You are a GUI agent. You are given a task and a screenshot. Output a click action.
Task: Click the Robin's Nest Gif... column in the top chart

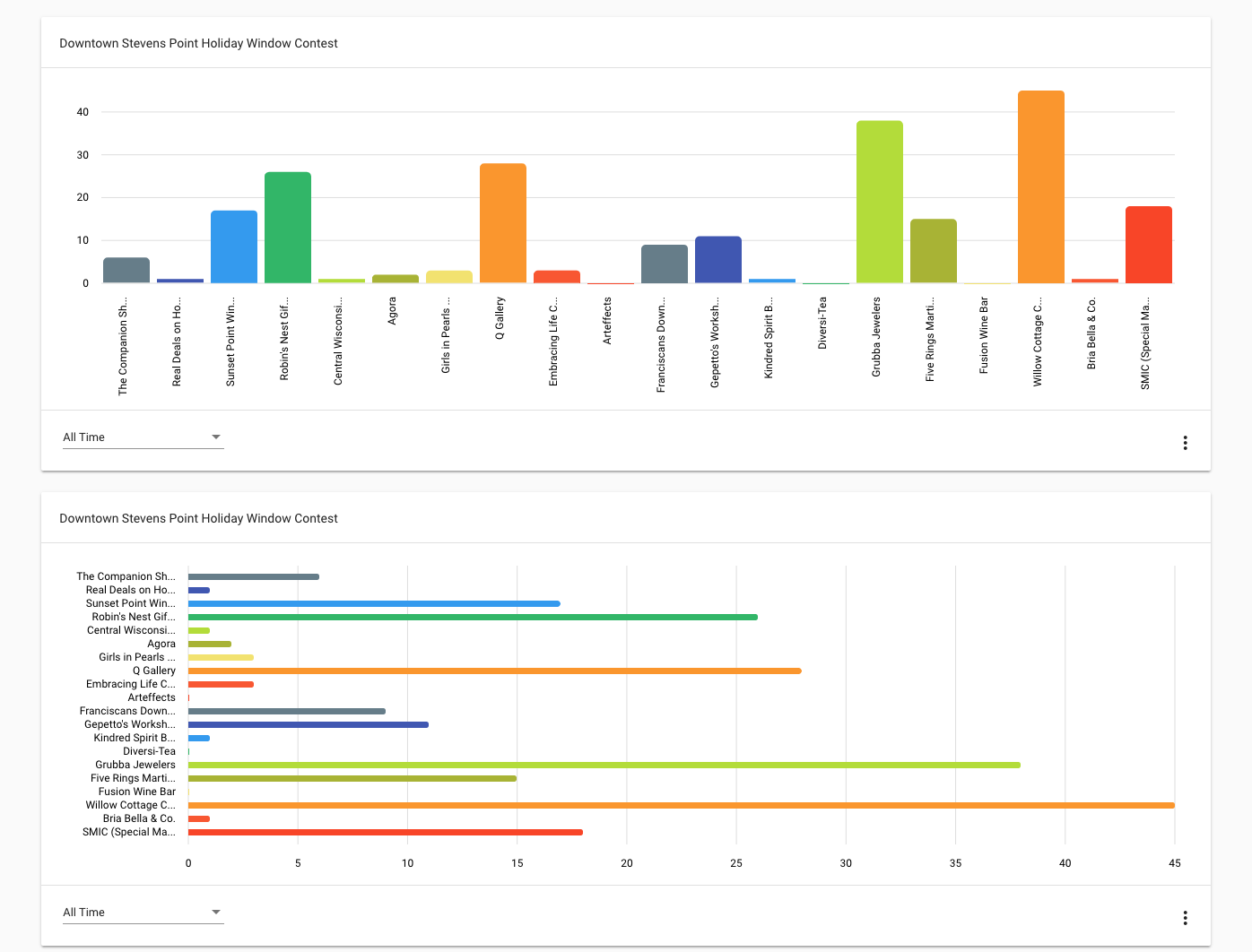tap(288, 228)
